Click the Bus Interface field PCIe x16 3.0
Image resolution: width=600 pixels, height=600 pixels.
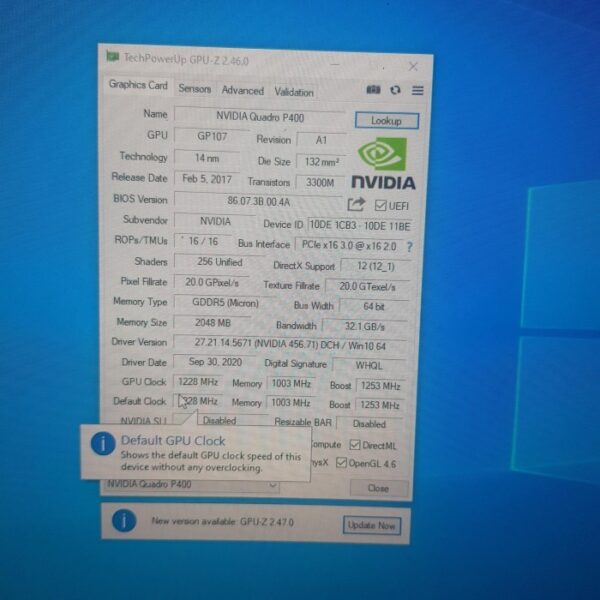coord(349,245)
